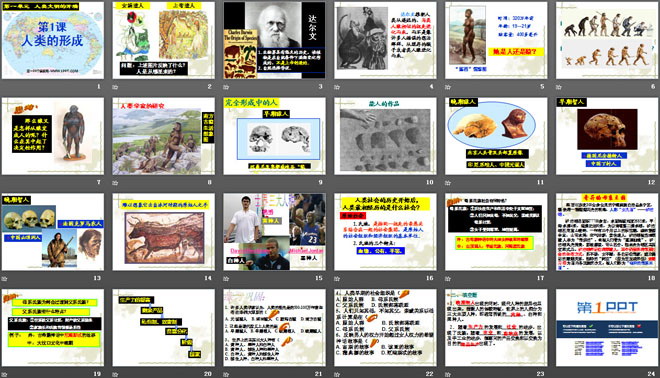Select slide 22 quiz starting with question 4
This screenshot has height=378, width=660.
(x=385, y=327)
